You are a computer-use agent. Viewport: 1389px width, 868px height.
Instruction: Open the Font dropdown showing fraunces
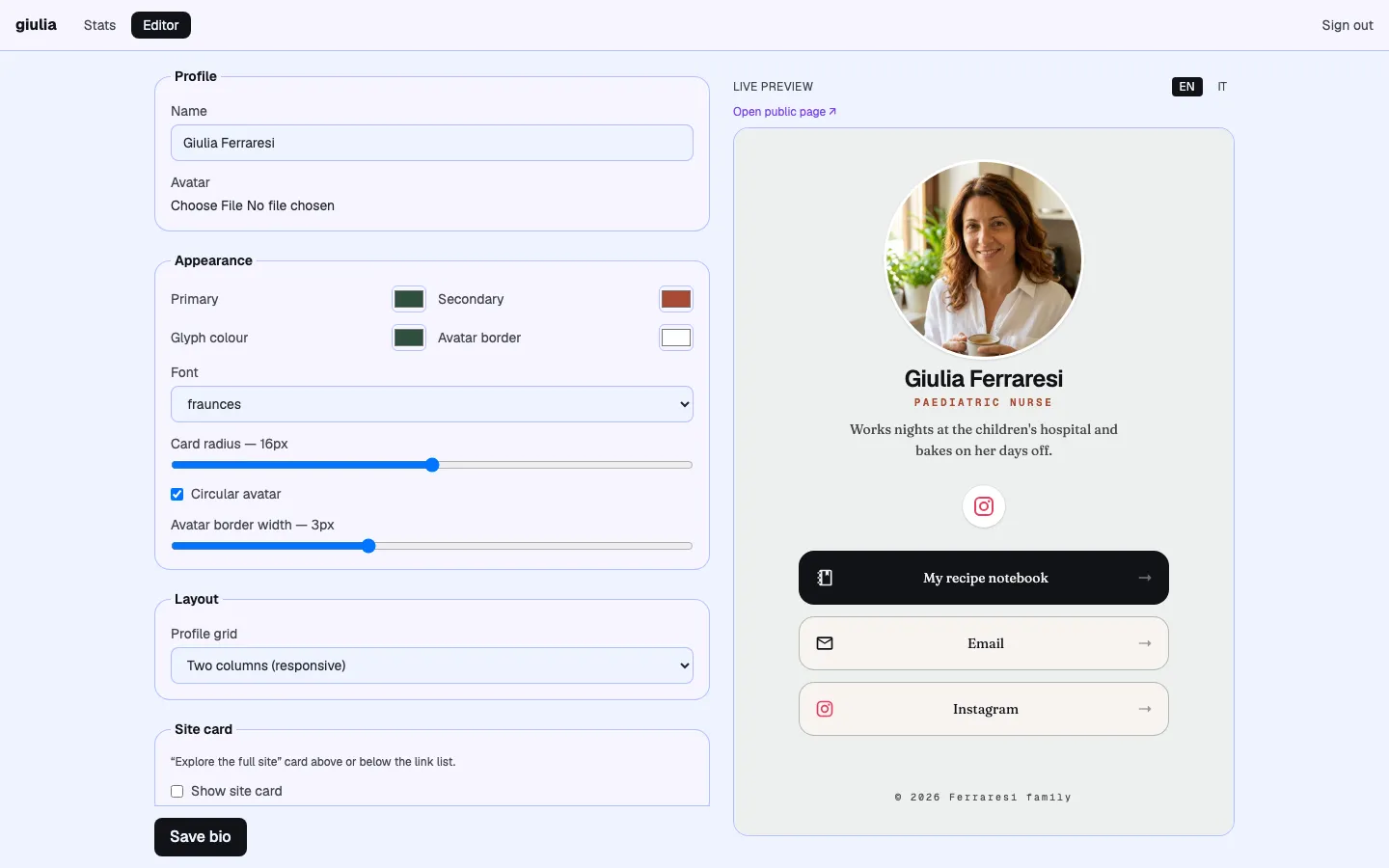[432, 404]
